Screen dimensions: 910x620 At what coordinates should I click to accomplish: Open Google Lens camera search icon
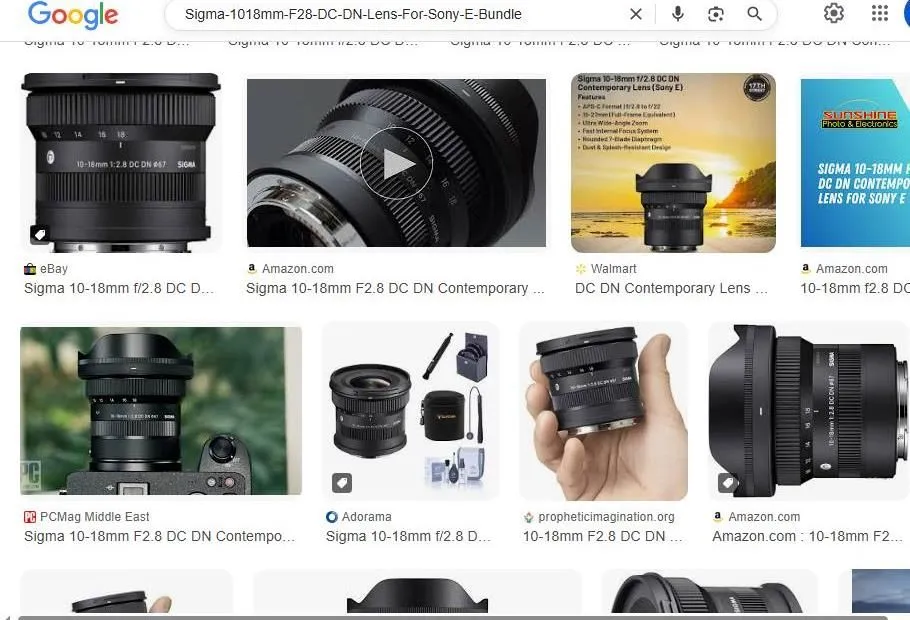[x=715, y=14]
